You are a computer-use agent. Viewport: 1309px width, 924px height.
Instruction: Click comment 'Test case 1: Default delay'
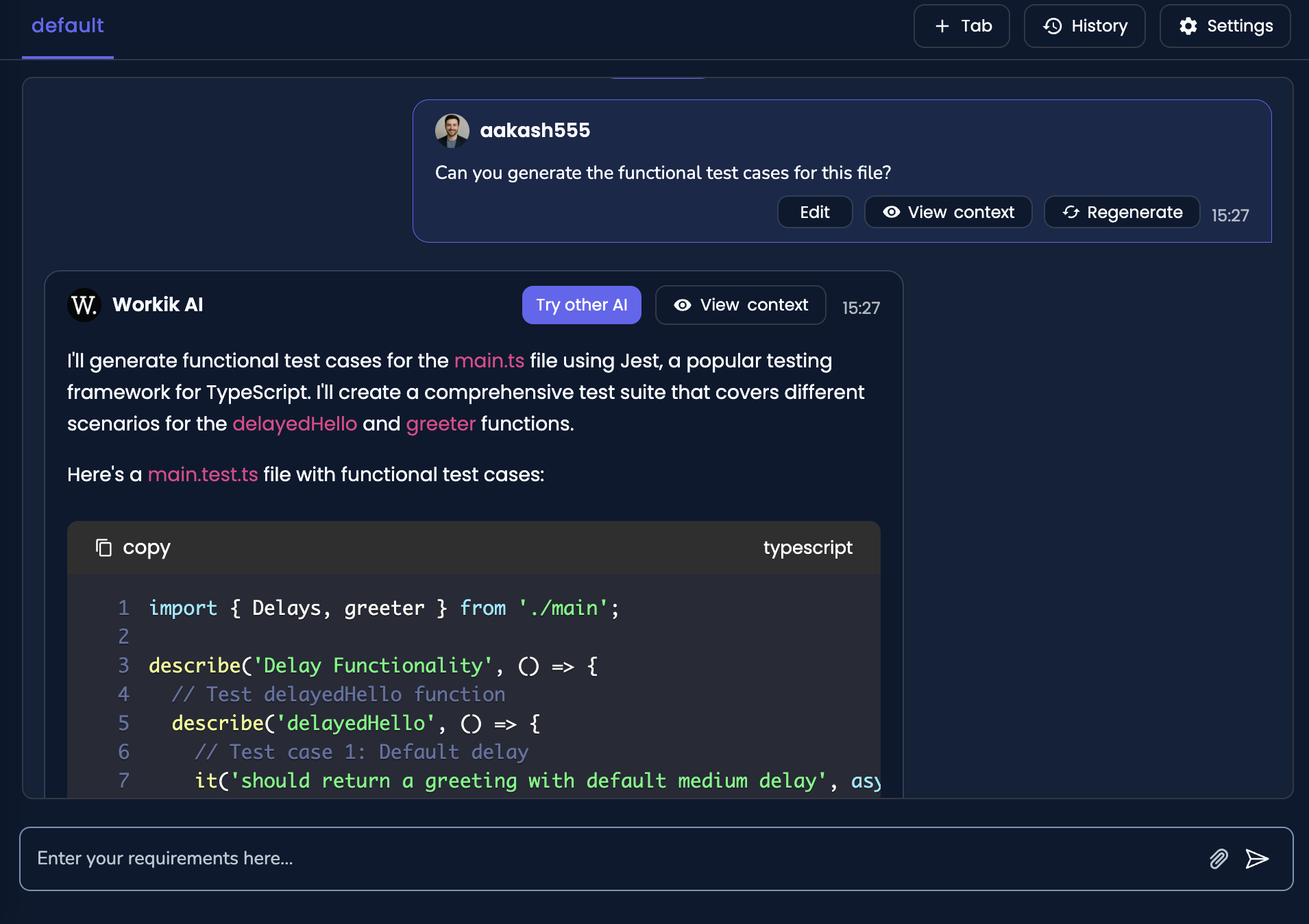click(x=362, y=752)
